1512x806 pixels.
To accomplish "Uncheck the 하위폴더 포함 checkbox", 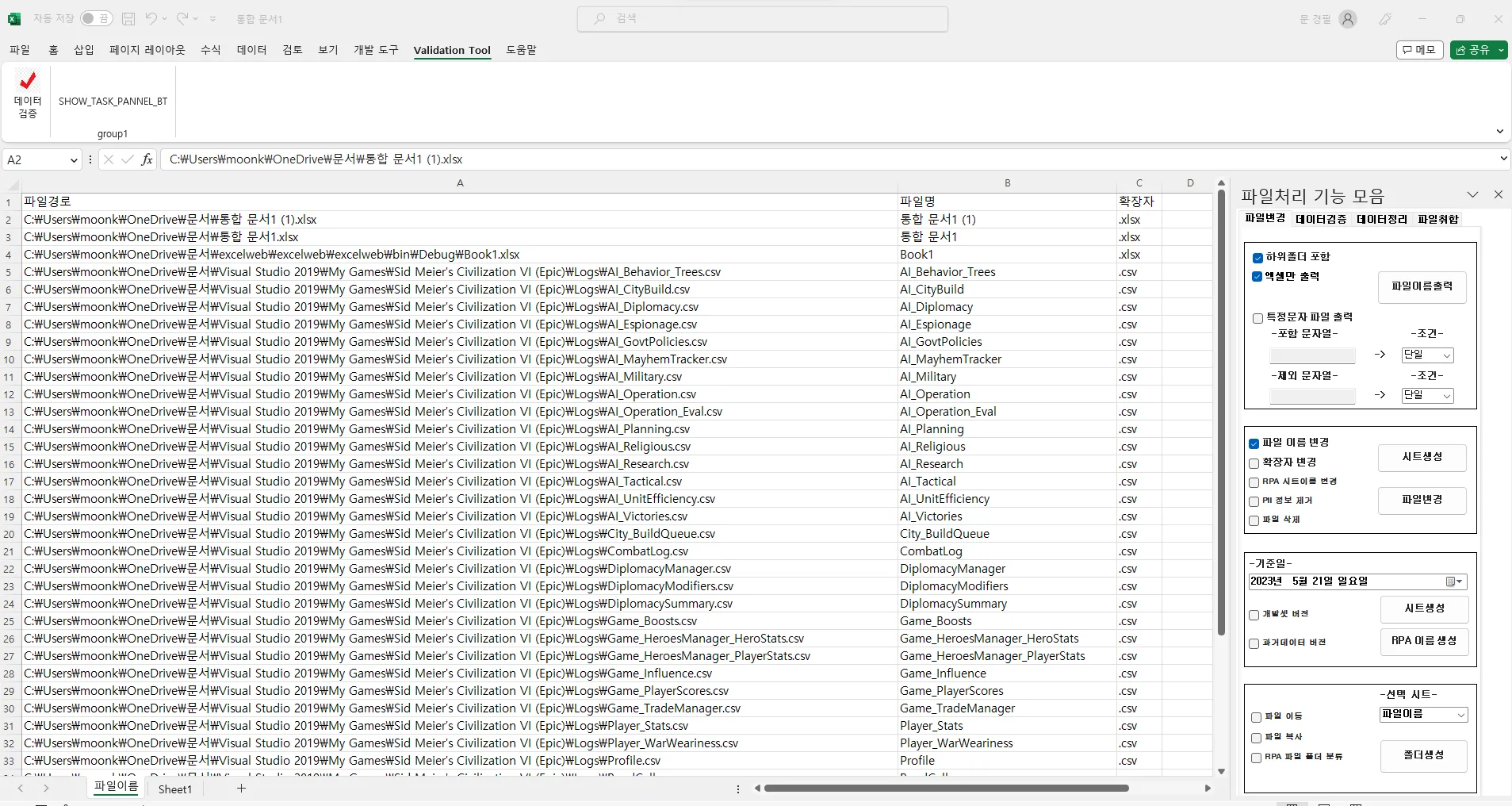I will [x=1257, y=258].
